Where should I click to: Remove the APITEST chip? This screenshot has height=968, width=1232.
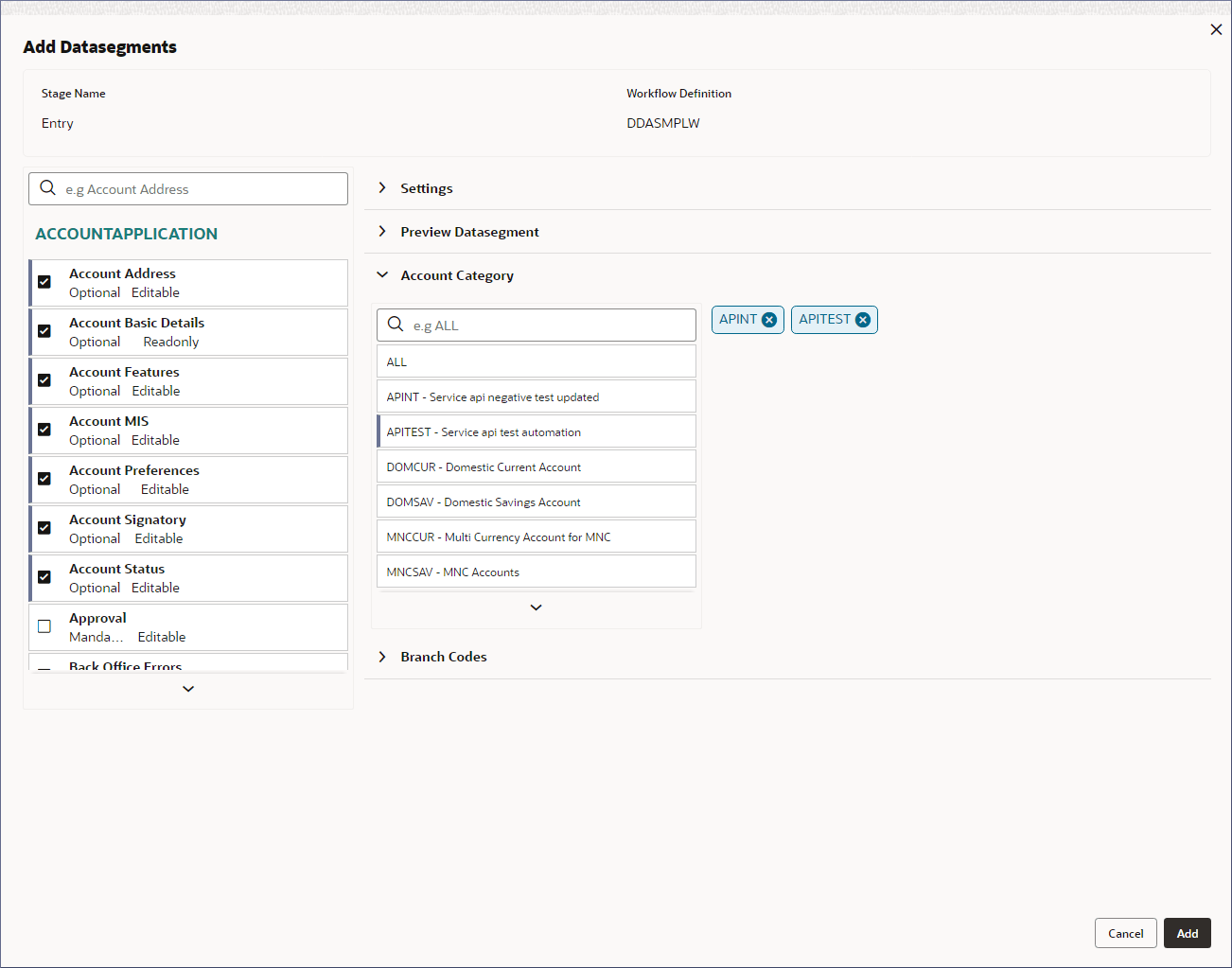(863, 320)
